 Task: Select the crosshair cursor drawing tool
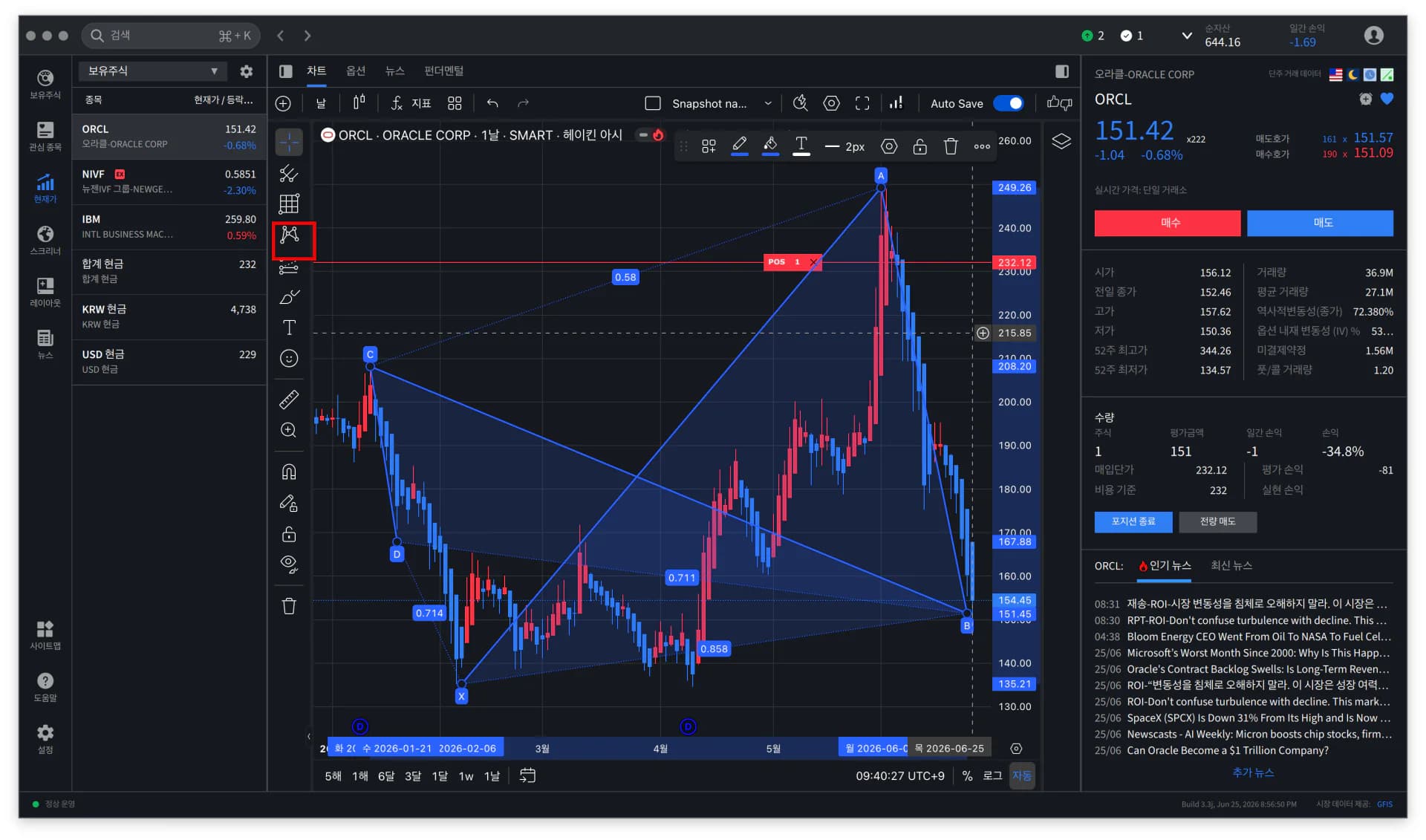[x=289, y=142]
